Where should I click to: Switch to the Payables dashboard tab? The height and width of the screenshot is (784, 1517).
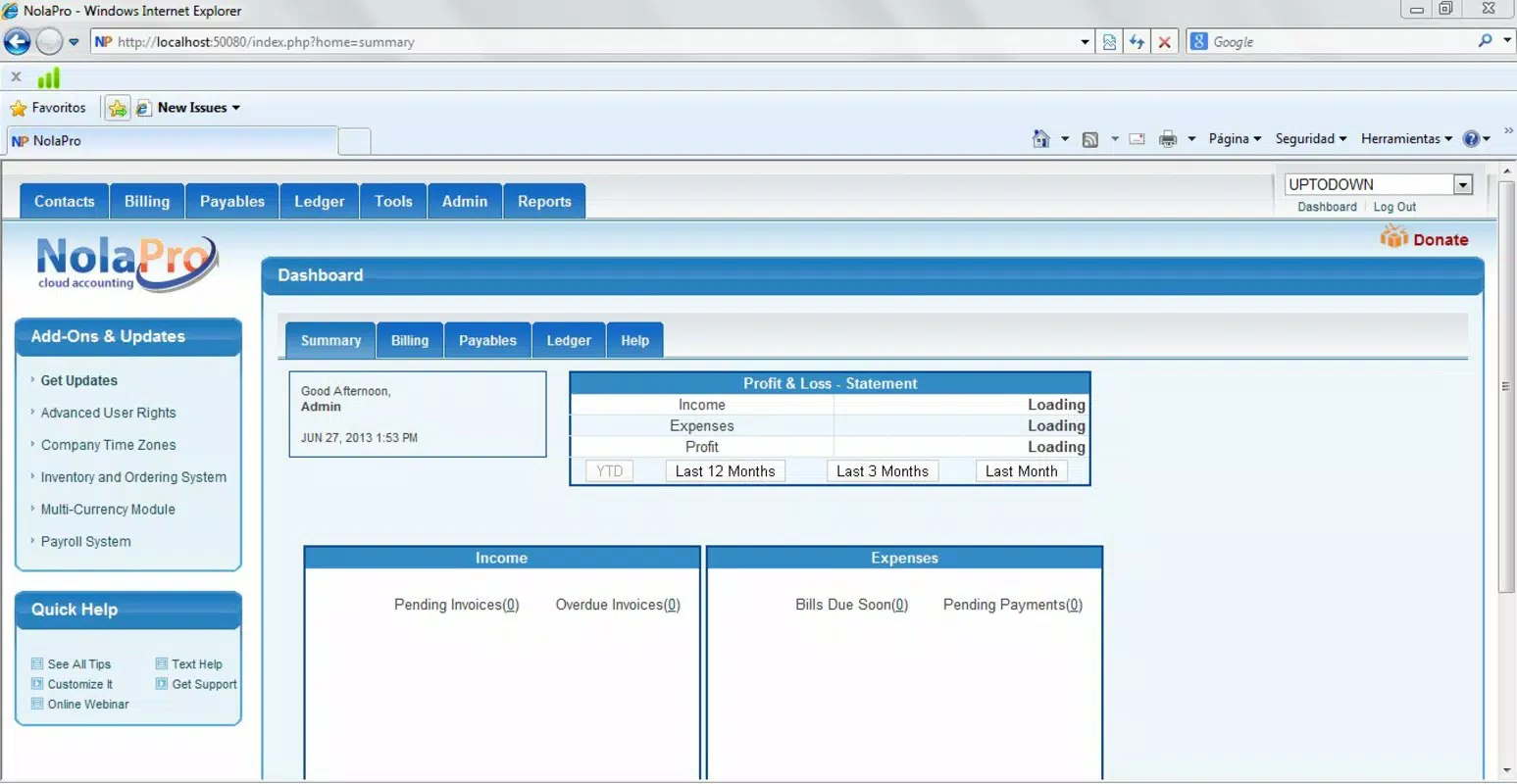[x=487, y=341]
